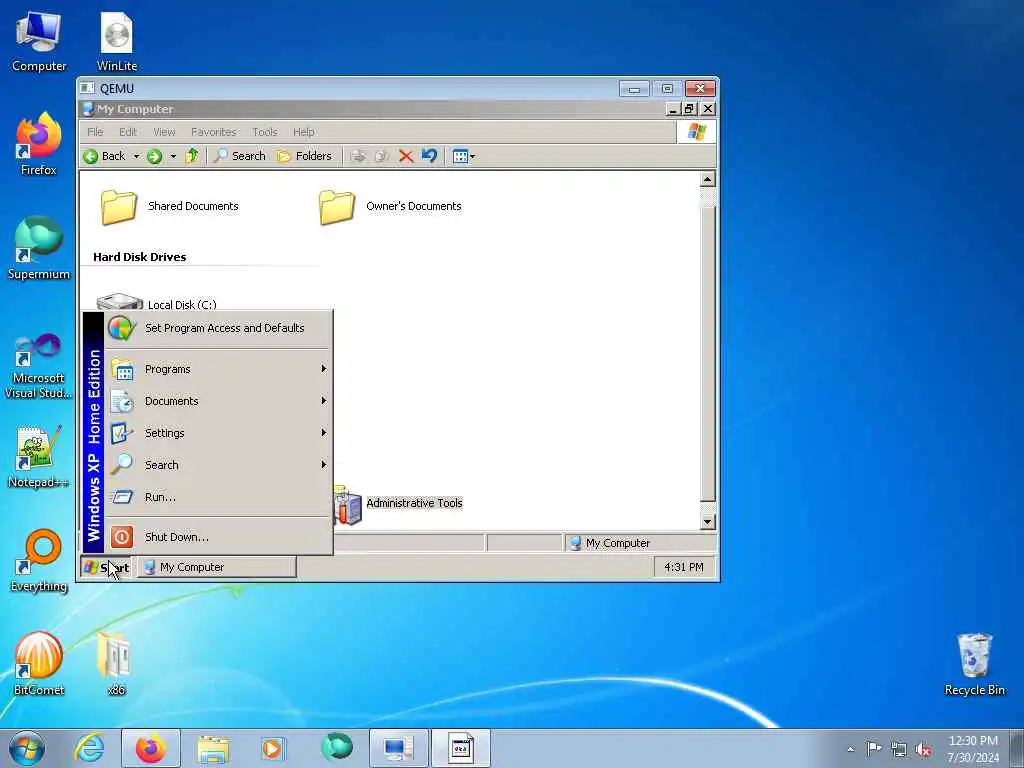Open the Help menu

pyautogui.click(x=304, y=132)
